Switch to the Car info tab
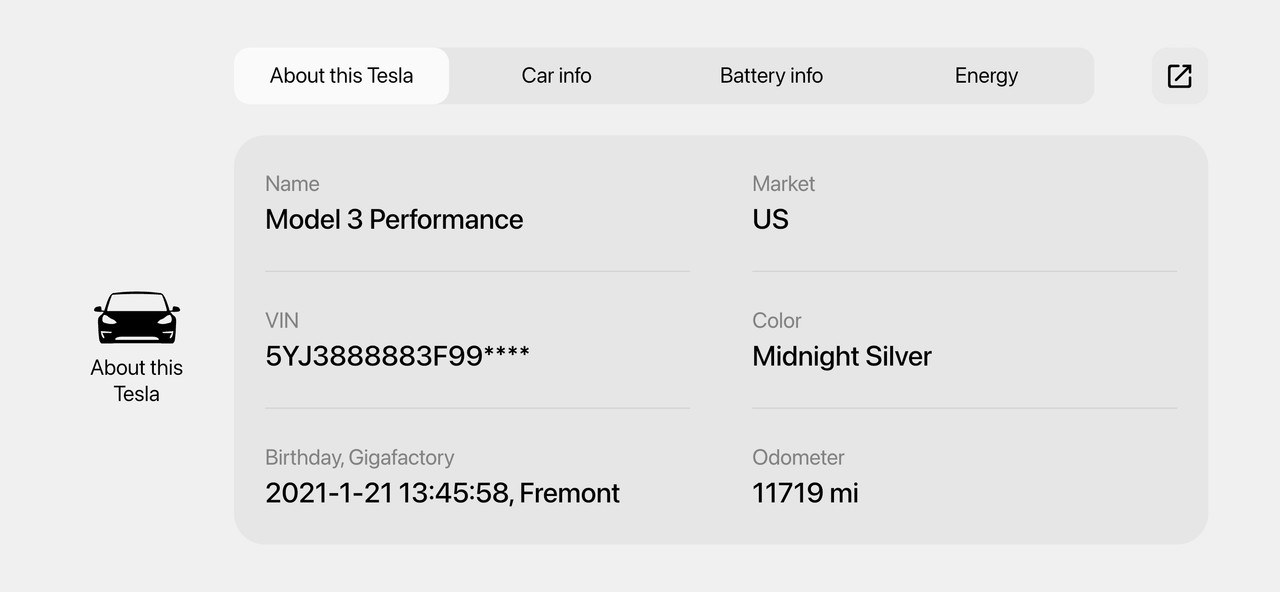 pos(556,76)
